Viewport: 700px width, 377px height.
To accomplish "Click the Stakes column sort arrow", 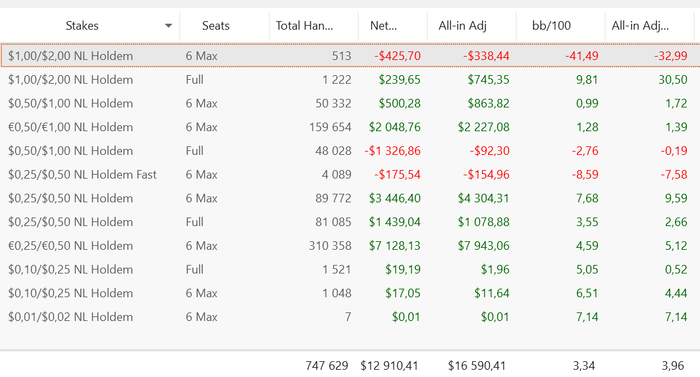I will tap(168, 26).
